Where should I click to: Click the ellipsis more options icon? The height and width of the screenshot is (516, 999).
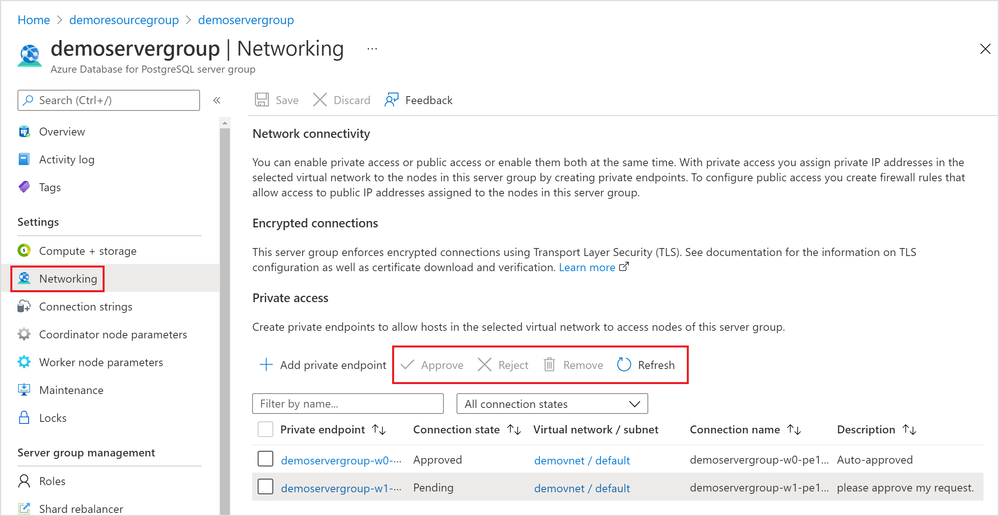(x=372, y=49)
